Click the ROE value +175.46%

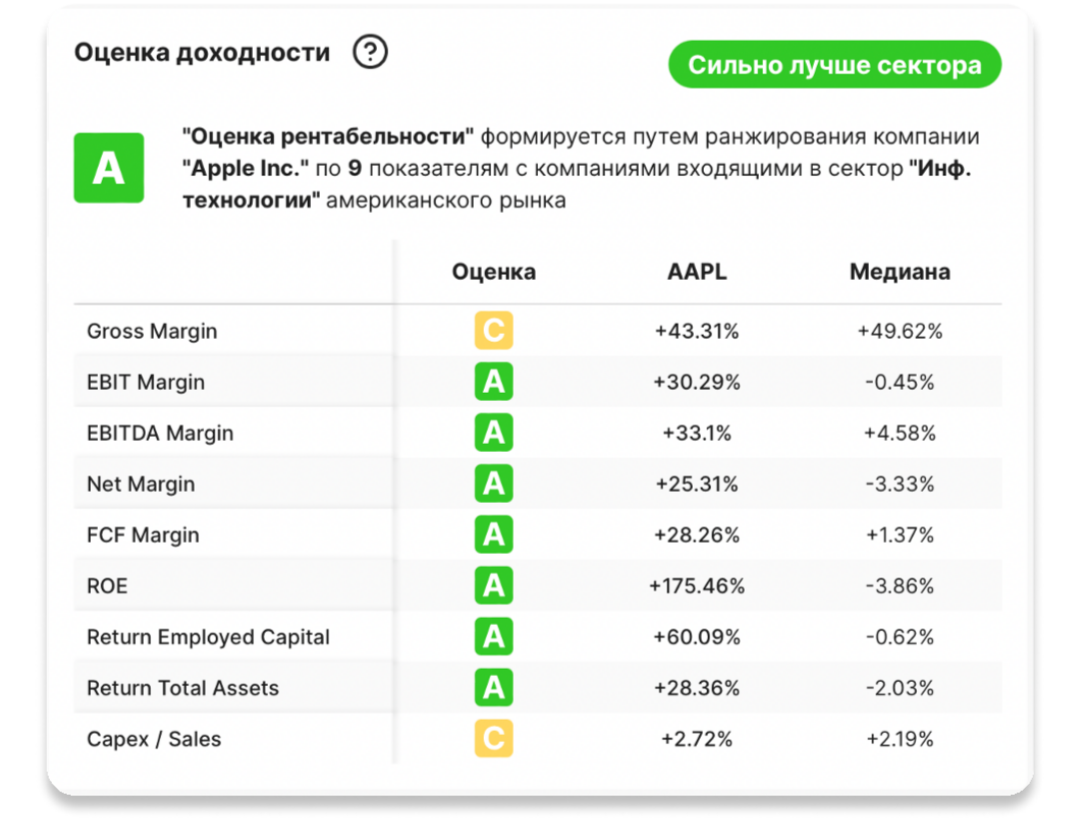click(x=697, y=586)
